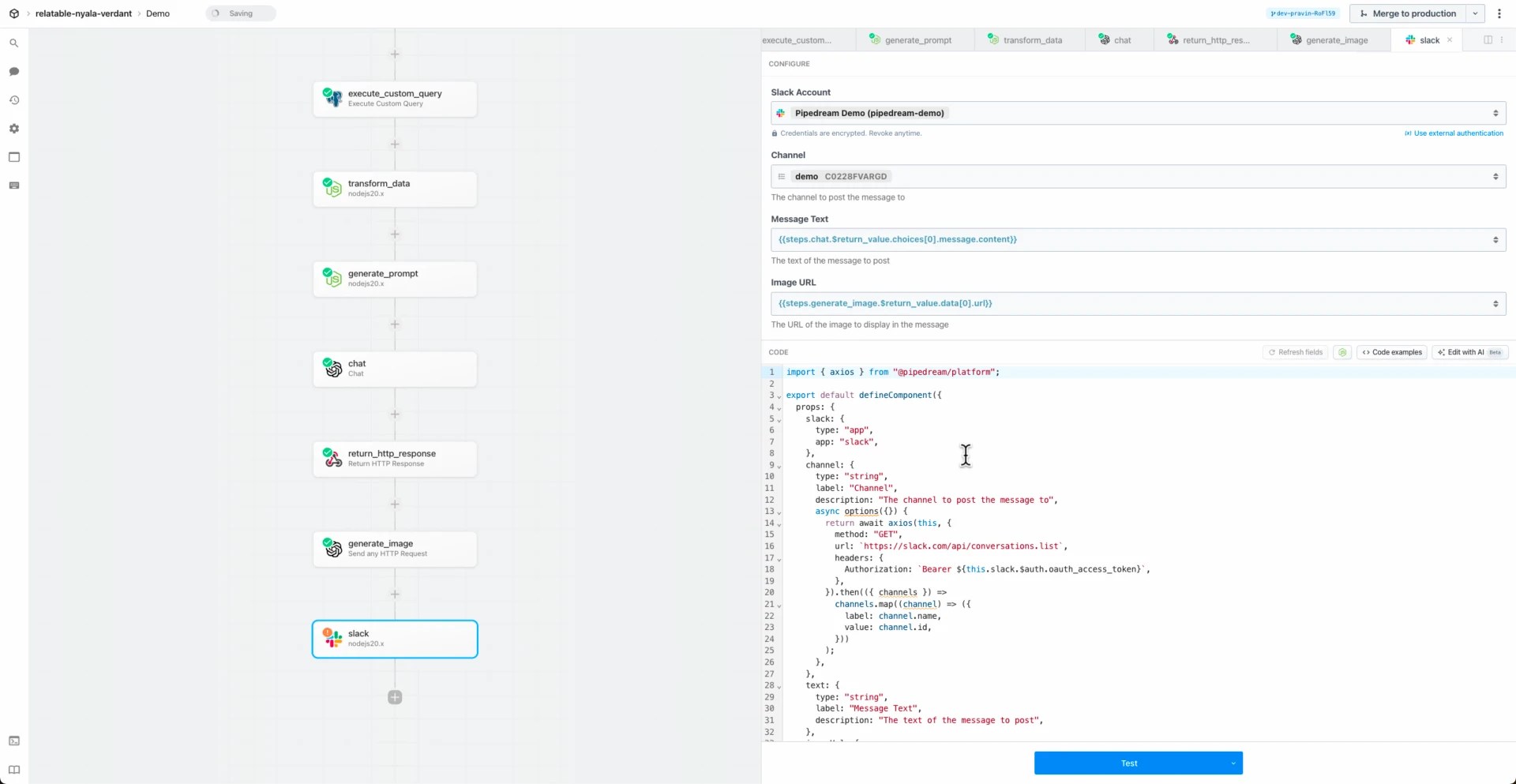Viewport: 1516px width, 784px height.
Task: Click the Slack icon in the Slack Account field
Action: [x=780, y=113]
